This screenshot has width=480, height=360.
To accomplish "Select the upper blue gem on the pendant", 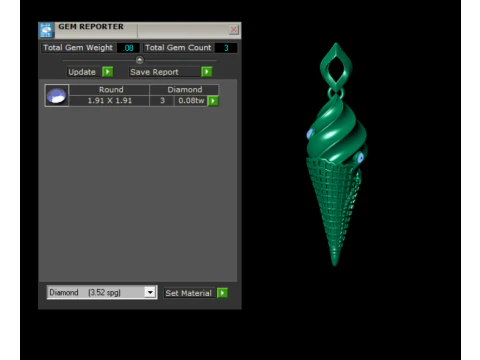I will pos(310,134).
